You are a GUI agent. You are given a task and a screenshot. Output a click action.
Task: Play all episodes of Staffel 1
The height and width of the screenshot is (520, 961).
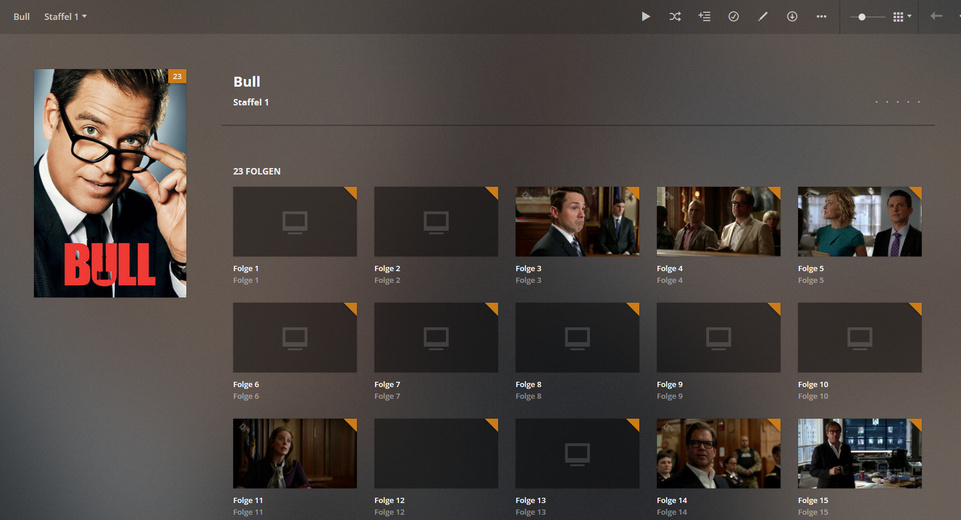click(645, 17)
